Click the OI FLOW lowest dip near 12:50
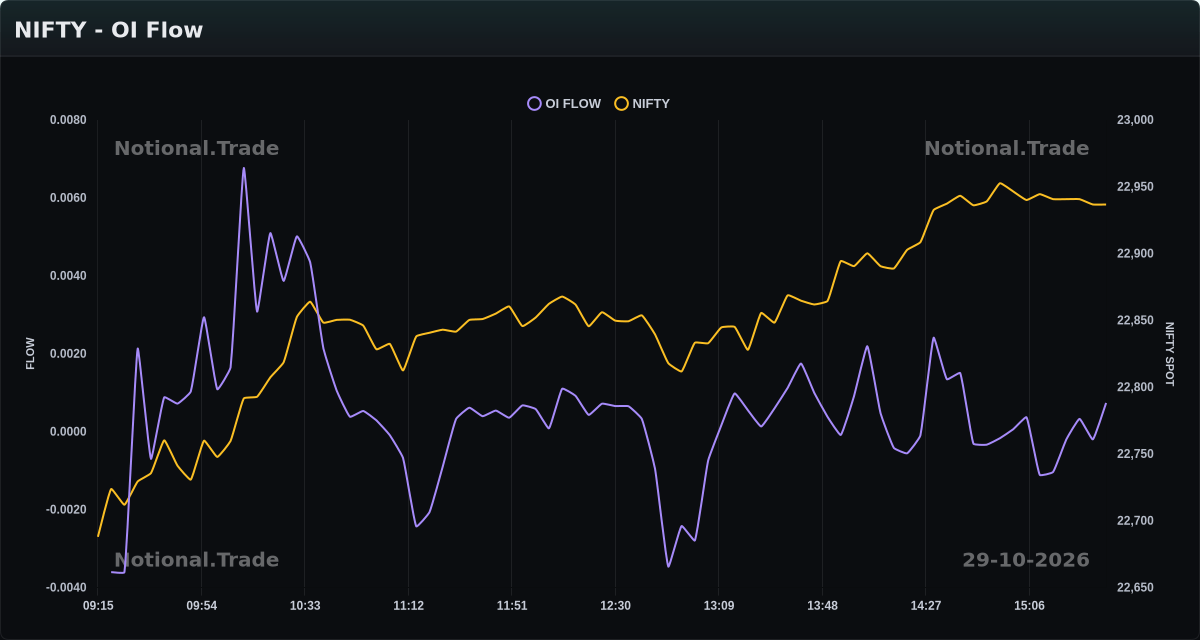Viewport: 1200px width, 640px height. (668, 566)
